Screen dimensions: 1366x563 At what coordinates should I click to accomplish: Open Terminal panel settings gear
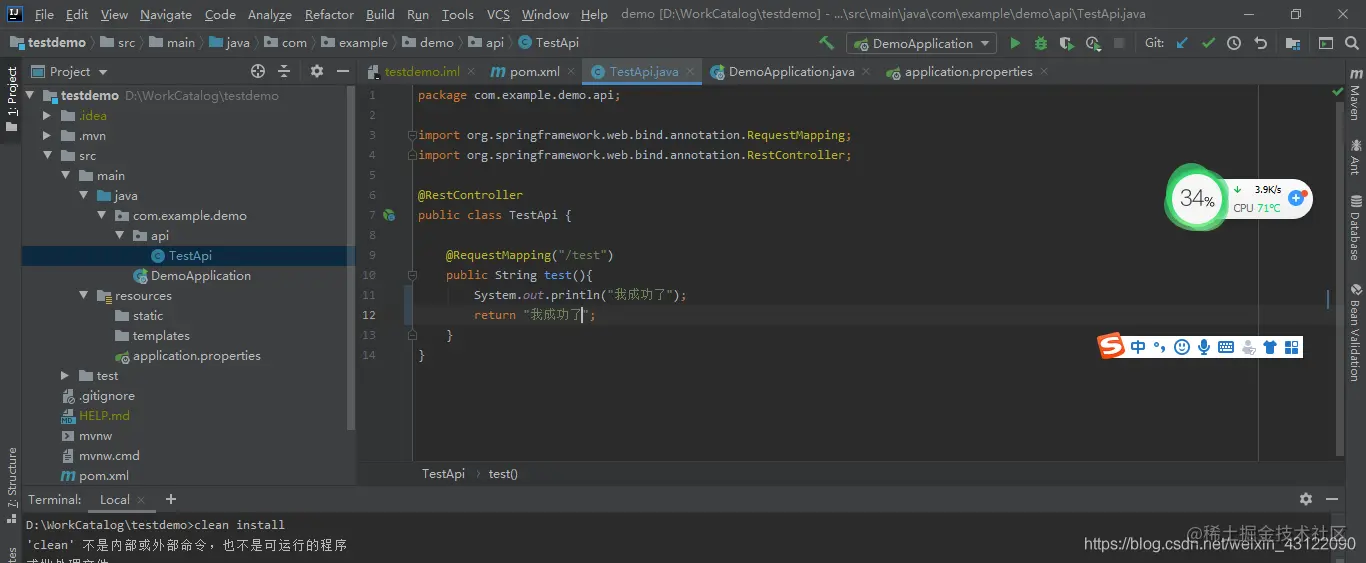click(1305, 499)
